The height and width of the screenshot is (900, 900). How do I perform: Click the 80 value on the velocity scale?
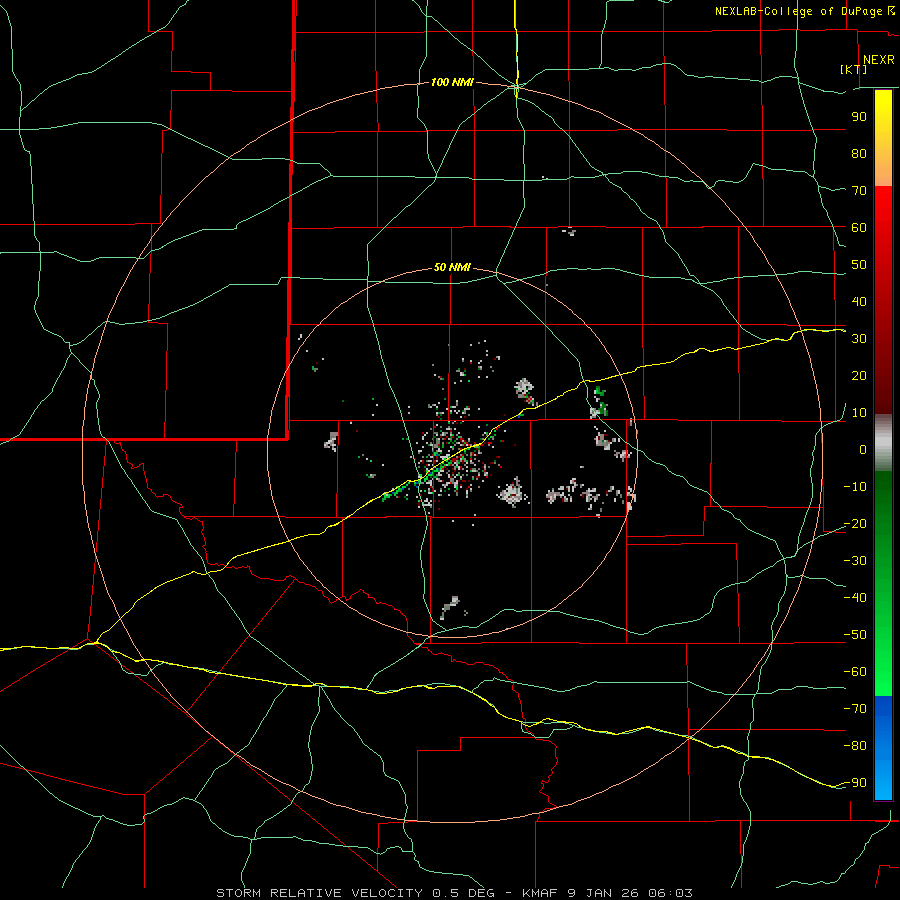[x=859, y=154]
